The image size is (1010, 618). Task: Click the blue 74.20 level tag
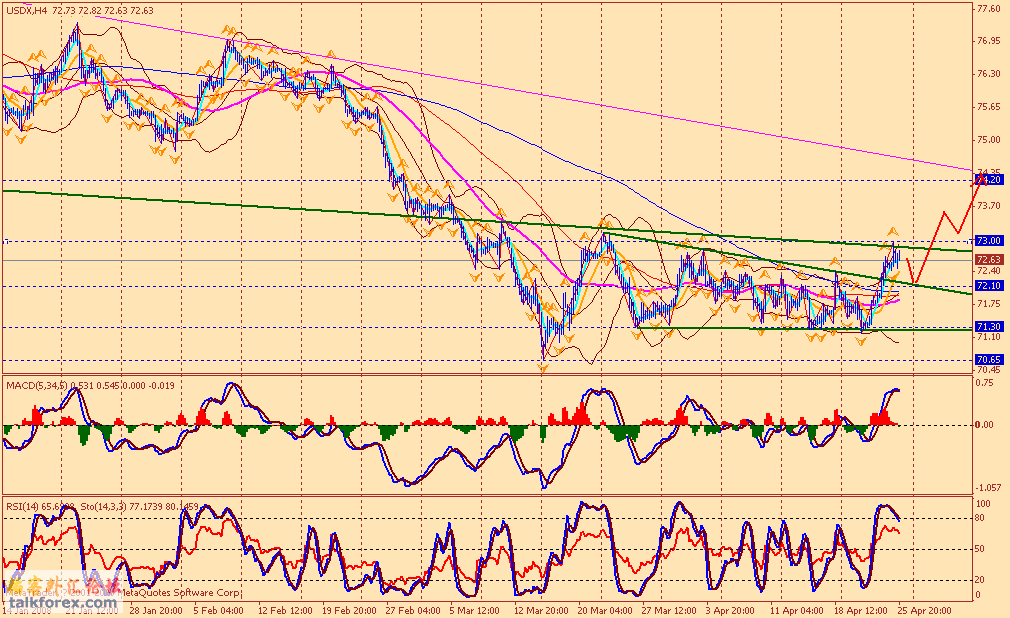pos(989,180)
